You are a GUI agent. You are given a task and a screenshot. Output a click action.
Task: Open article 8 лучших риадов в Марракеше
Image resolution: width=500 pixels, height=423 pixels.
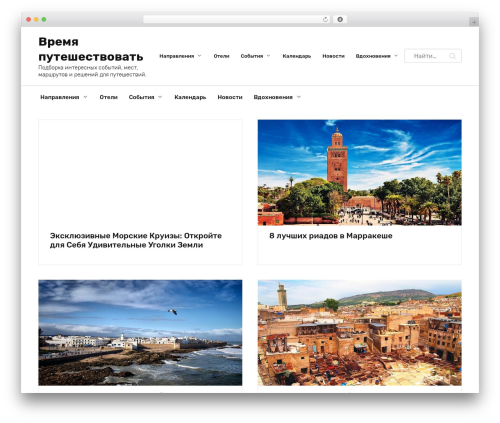point(331,236)
